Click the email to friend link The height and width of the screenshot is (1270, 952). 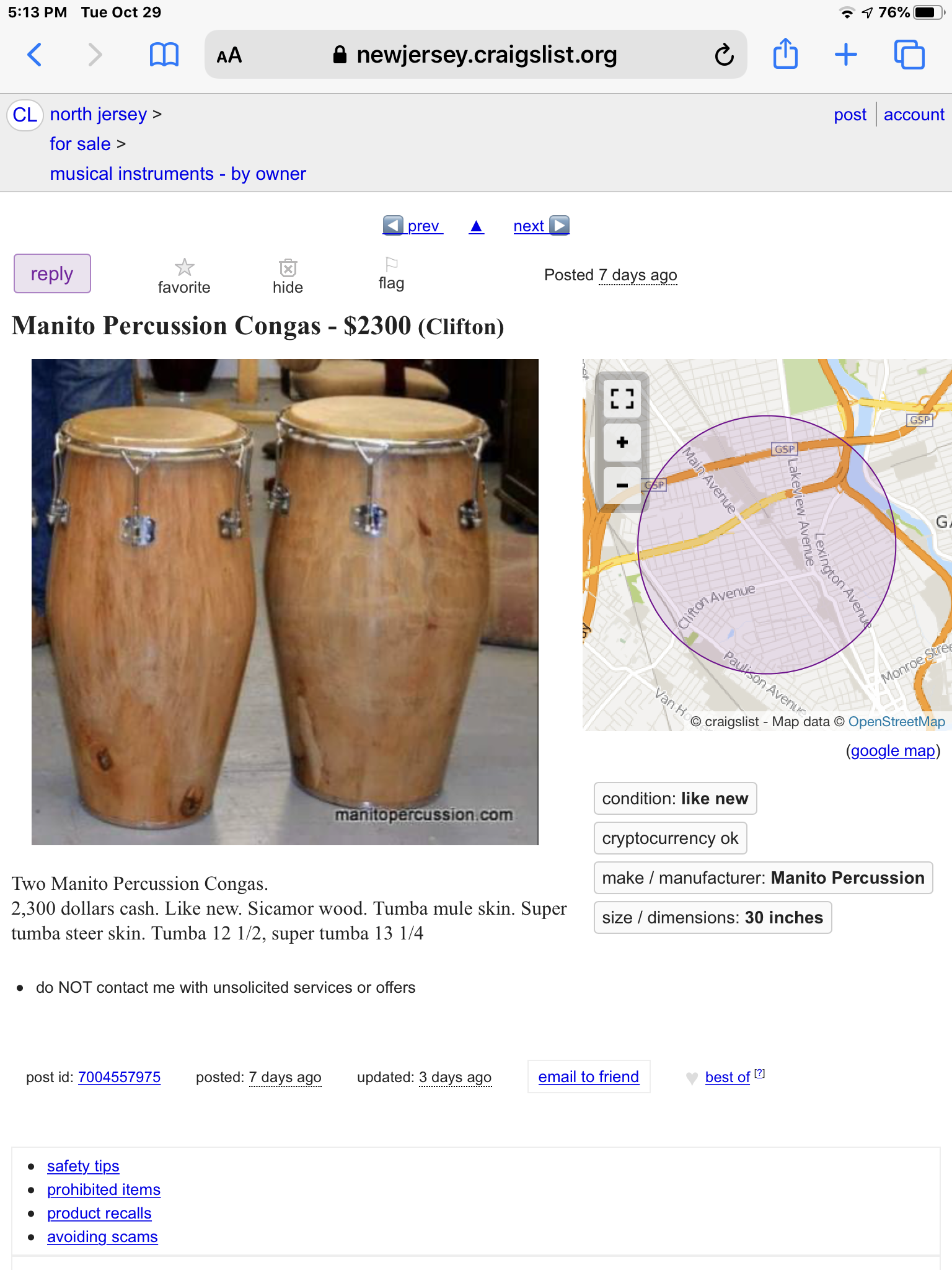588,1077
